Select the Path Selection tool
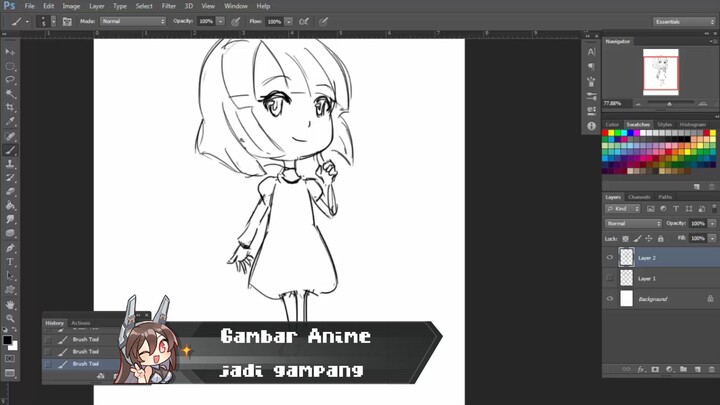This screenshot has height=405, width=720. tap(10, 276)
